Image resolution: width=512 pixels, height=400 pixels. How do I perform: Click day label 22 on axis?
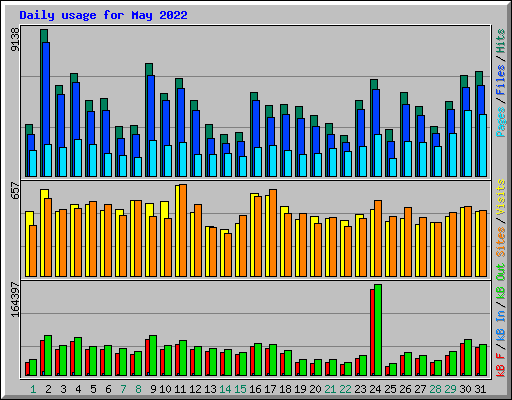pos(345,389)
